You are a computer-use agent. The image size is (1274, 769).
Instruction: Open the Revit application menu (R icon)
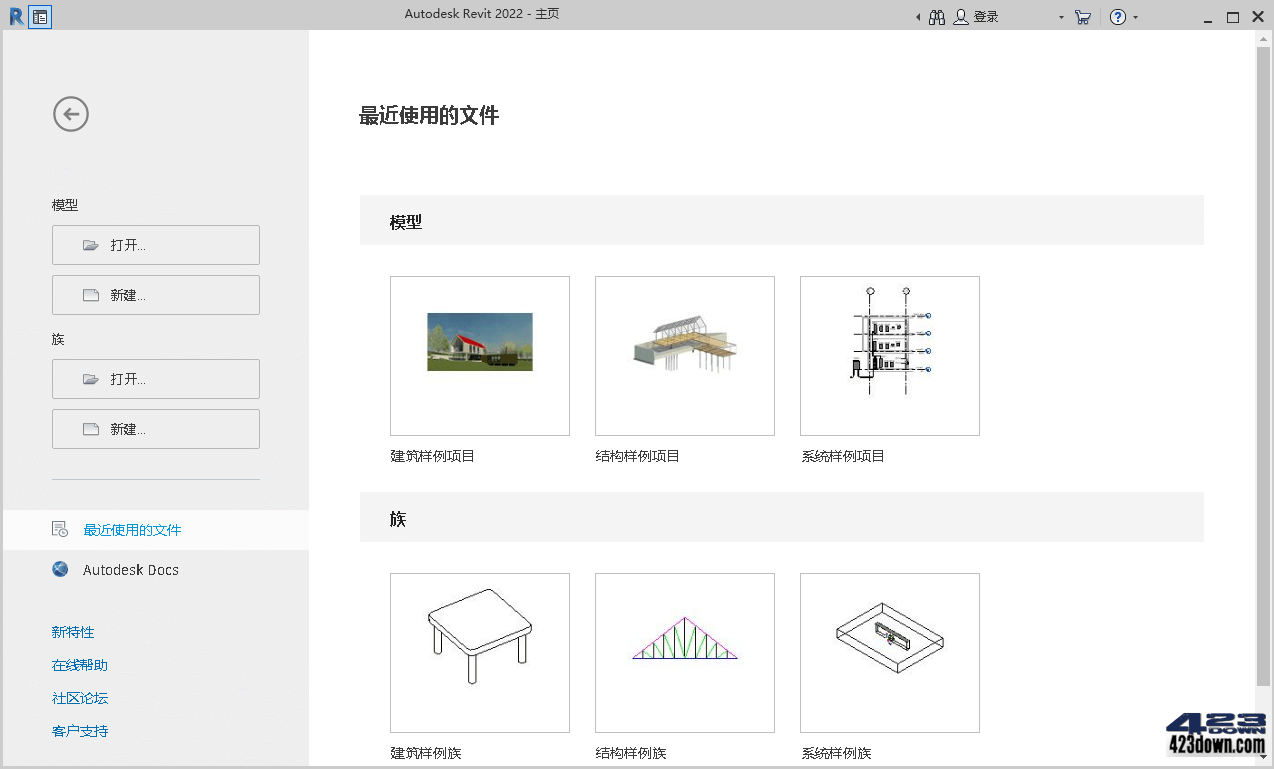click(15, 16)
